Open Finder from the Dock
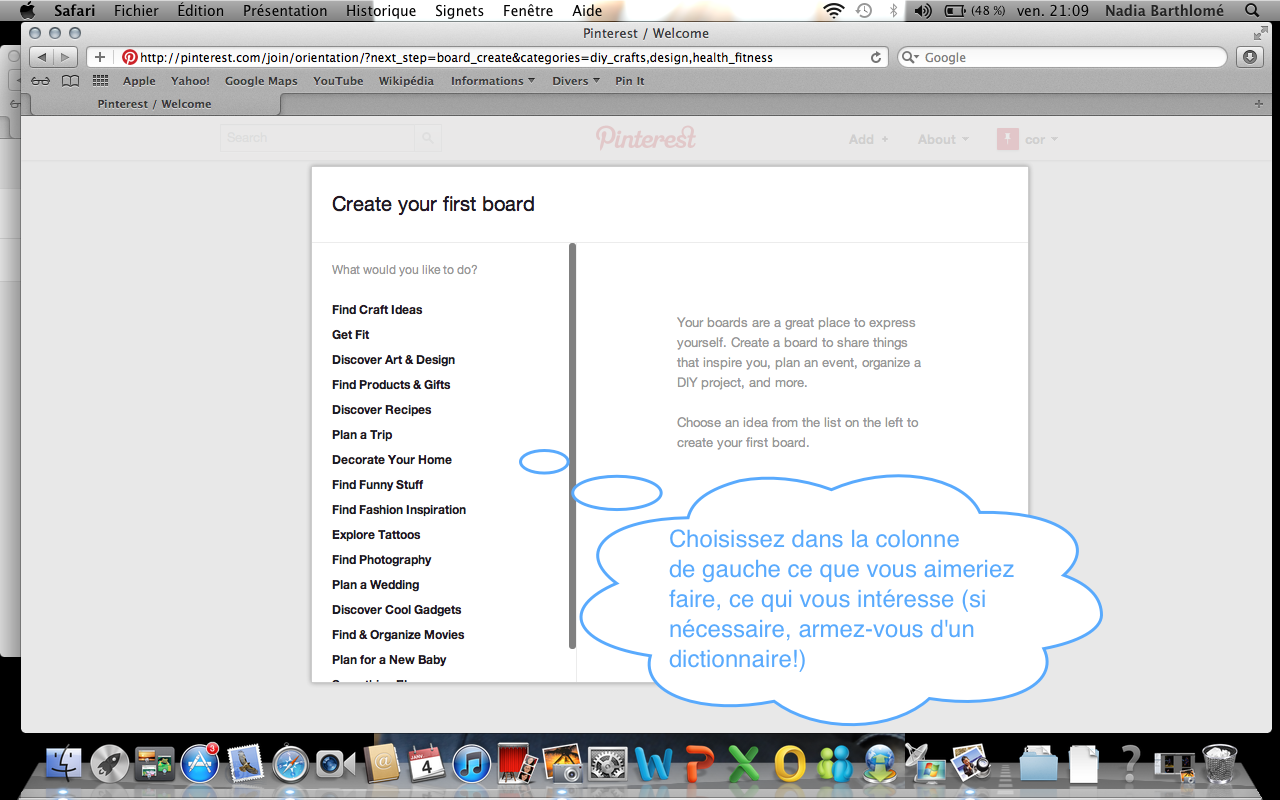Image resolution: width=1280 pixels, height=800 pixels. (x=64, y=764)
